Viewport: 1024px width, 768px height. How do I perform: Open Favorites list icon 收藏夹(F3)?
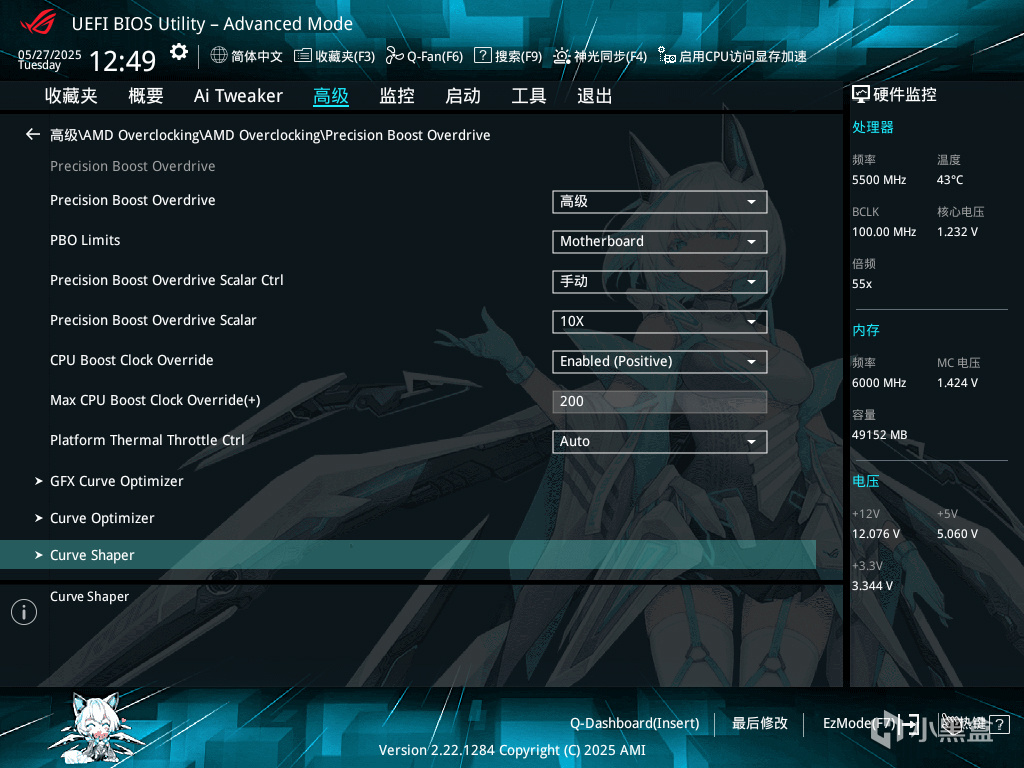tap(302, 56)
